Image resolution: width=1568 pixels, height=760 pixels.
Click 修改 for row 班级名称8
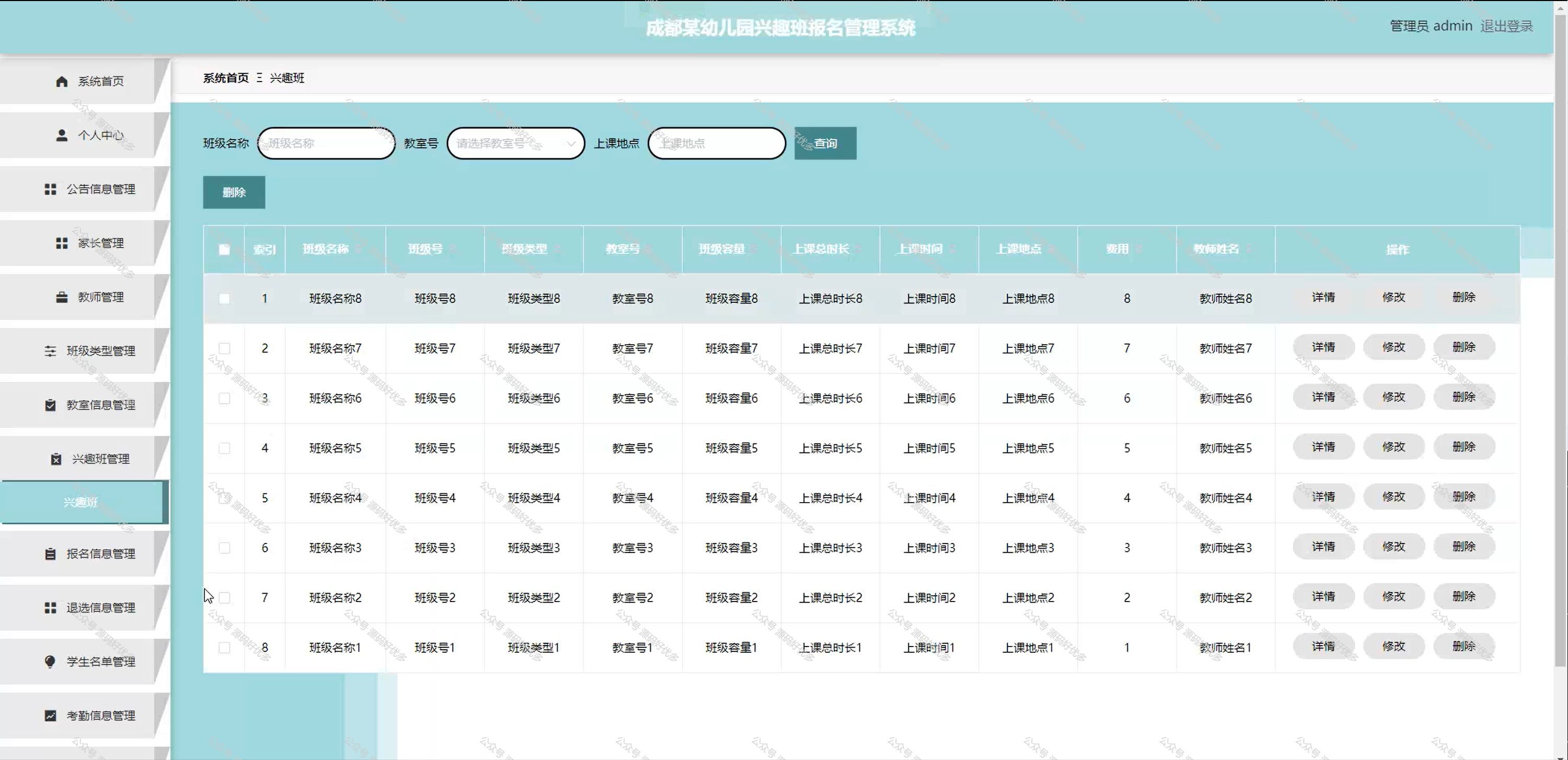pyautogui.click(x=1393, y=297)
